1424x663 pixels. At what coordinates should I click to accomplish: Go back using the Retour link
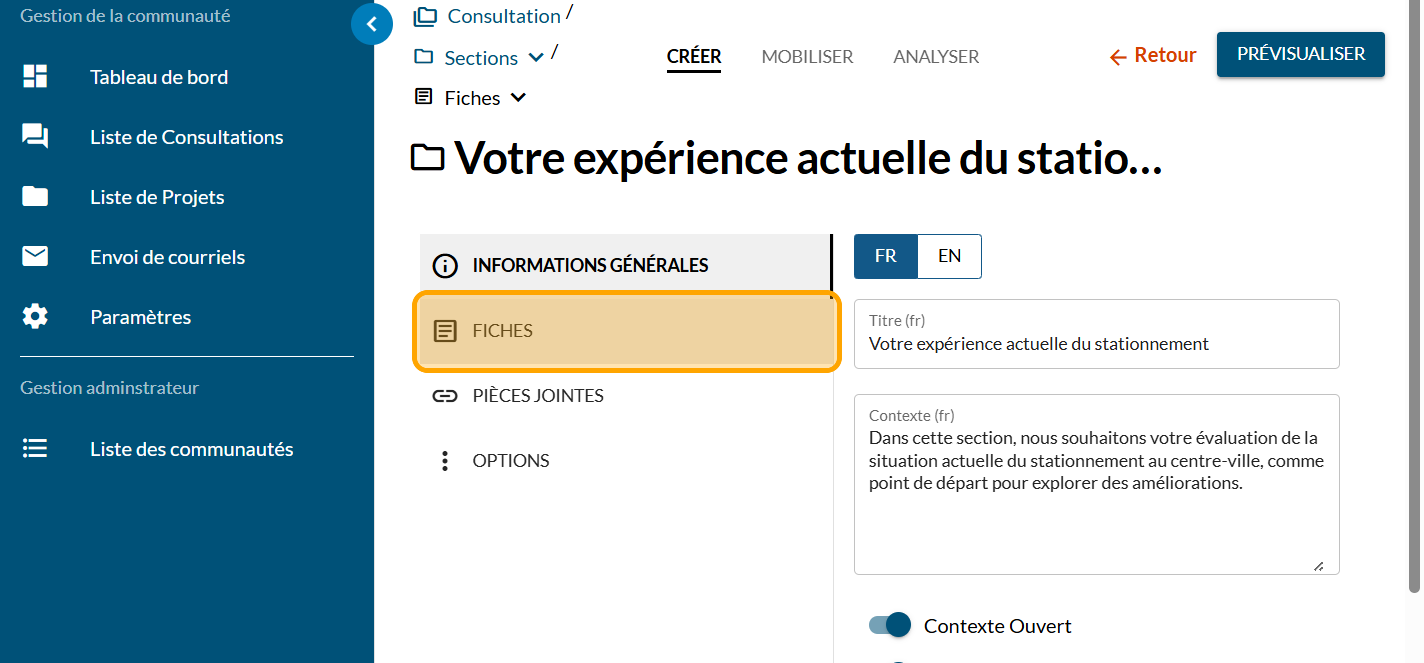[1153, 56]
